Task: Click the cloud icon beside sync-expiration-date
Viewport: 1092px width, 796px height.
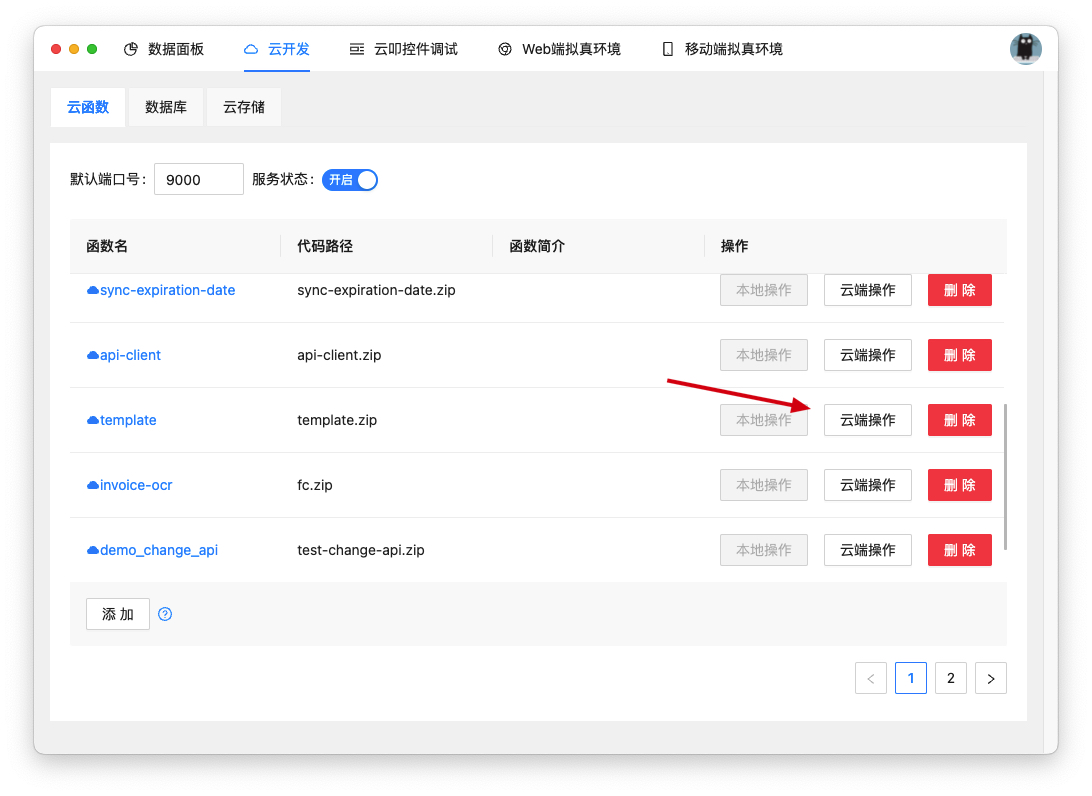Action: [x=92, y=290]
